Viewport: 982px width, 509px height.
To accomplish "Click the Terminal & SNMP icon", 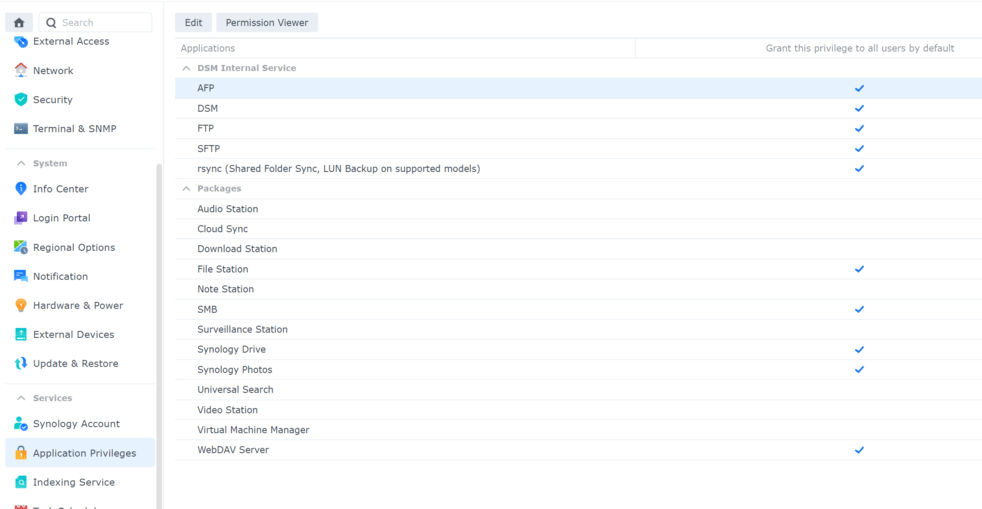I will click(x=21, y=128).
